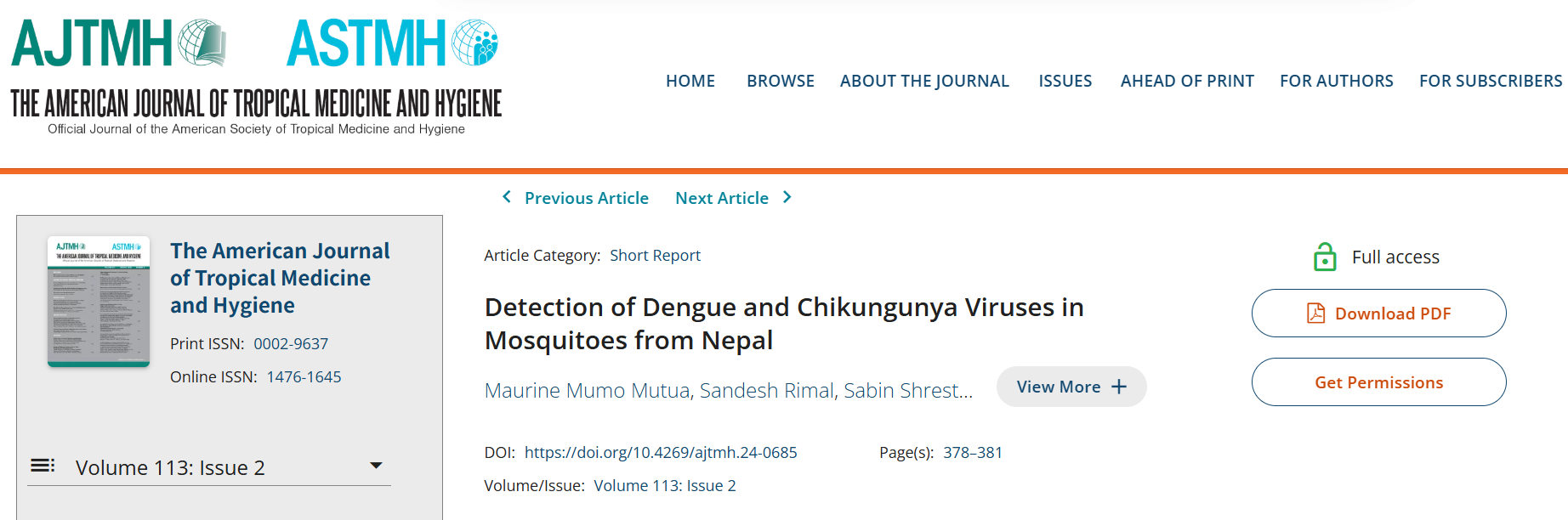Click the plus icon in View More

tap(1119, 387)
